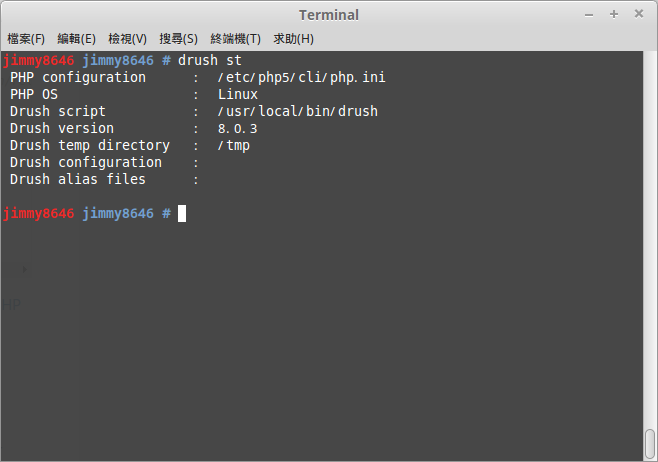Click the 'drush st' command text
This screenshot has height=462, width=658.
209,60
